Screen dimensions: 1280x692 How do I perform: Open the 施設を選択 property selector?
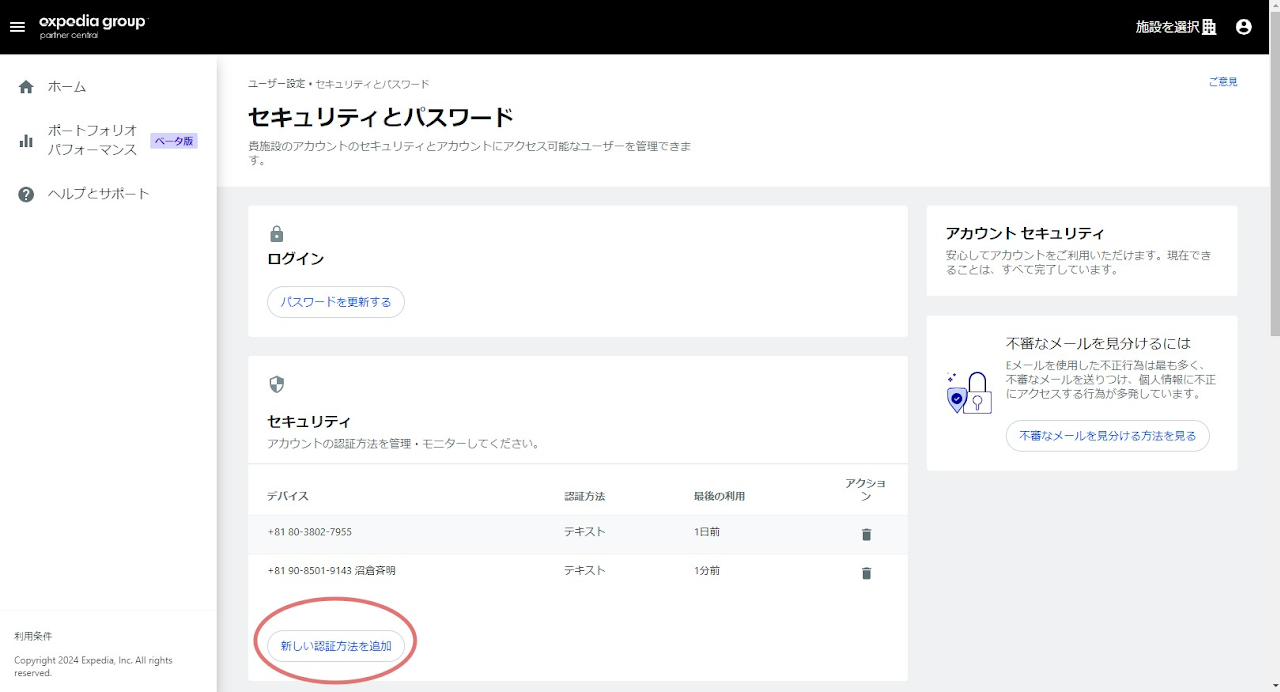pos(1167,27)
